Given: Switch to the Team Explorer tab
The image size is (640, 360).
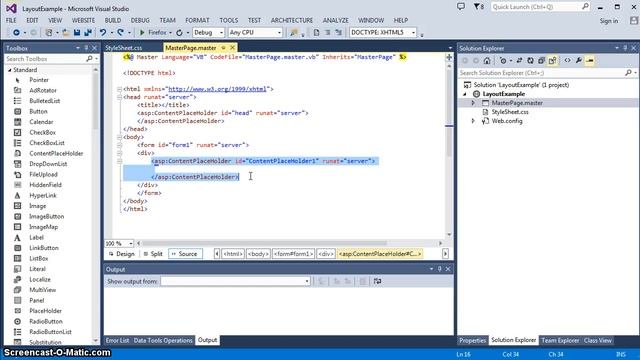Looking at the screenshot, I should (560, 340).
